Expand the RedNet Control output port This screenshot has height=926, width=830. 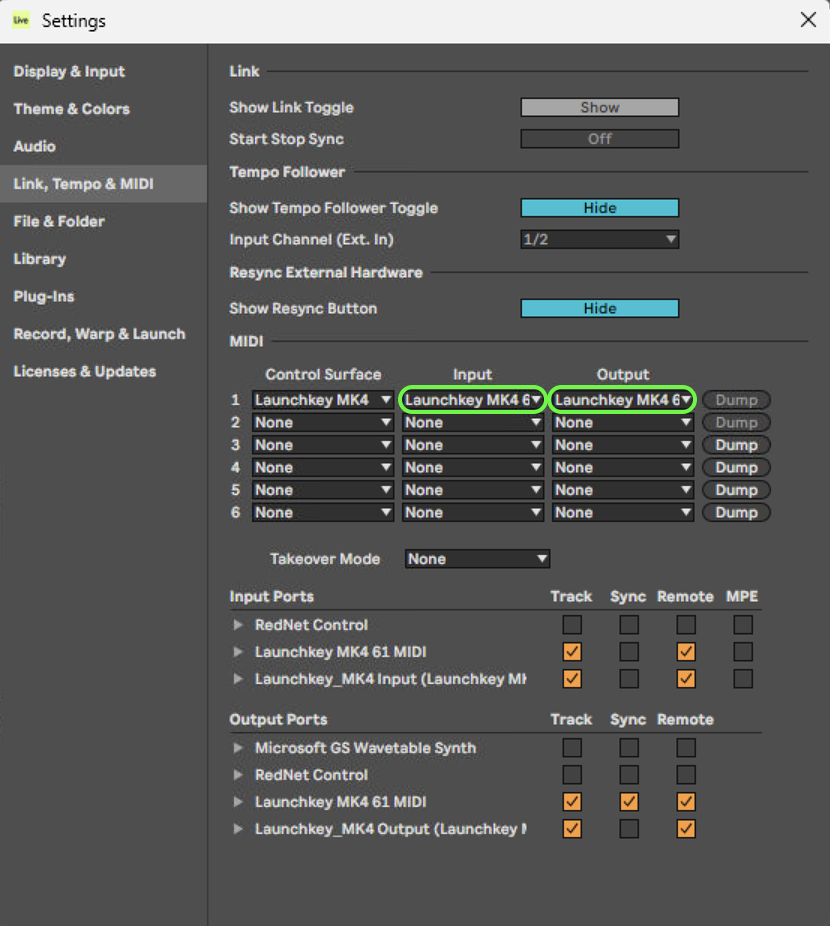[238, 775]
